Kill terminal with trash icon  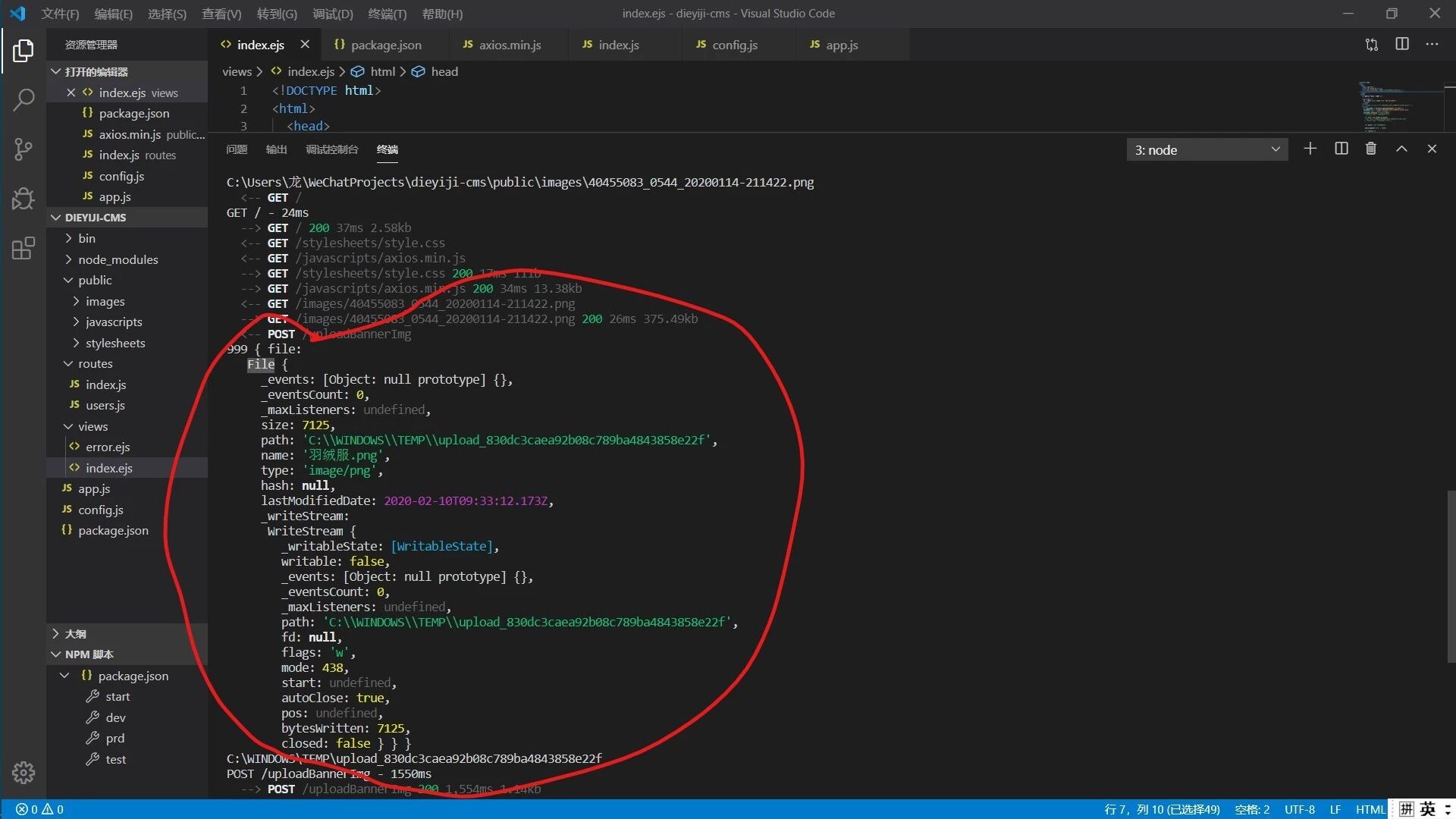coord(1370,149)
